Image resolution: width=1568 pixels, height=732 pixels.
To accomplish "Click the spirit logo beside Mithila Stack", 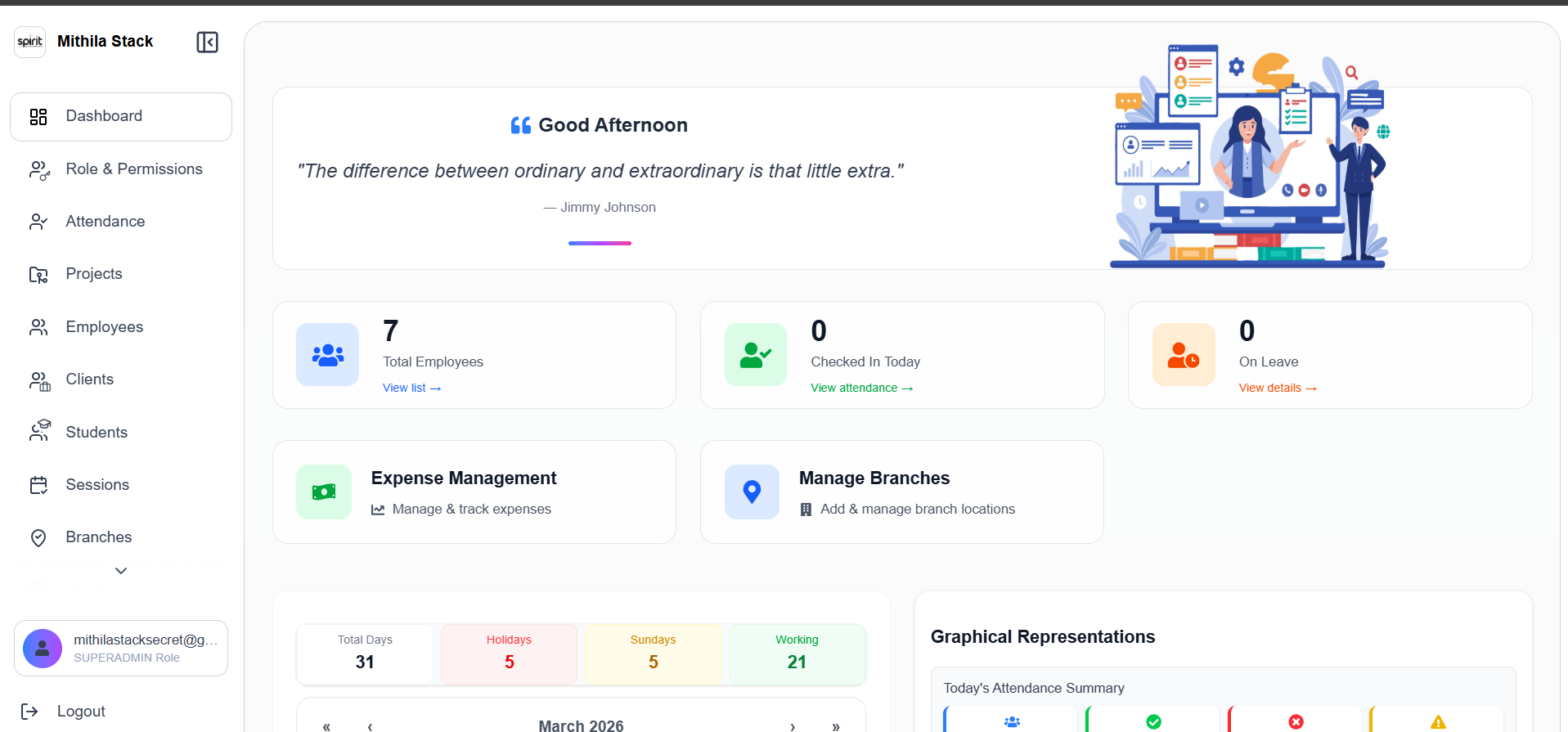I will [29, 42].
